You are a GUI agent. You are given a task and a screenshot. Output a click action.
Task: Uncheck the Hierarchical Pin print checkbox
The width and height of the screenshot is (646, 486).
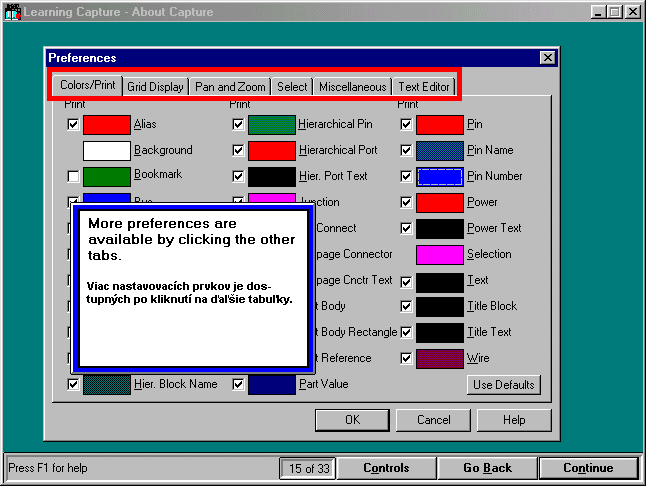tap(238, 125)
